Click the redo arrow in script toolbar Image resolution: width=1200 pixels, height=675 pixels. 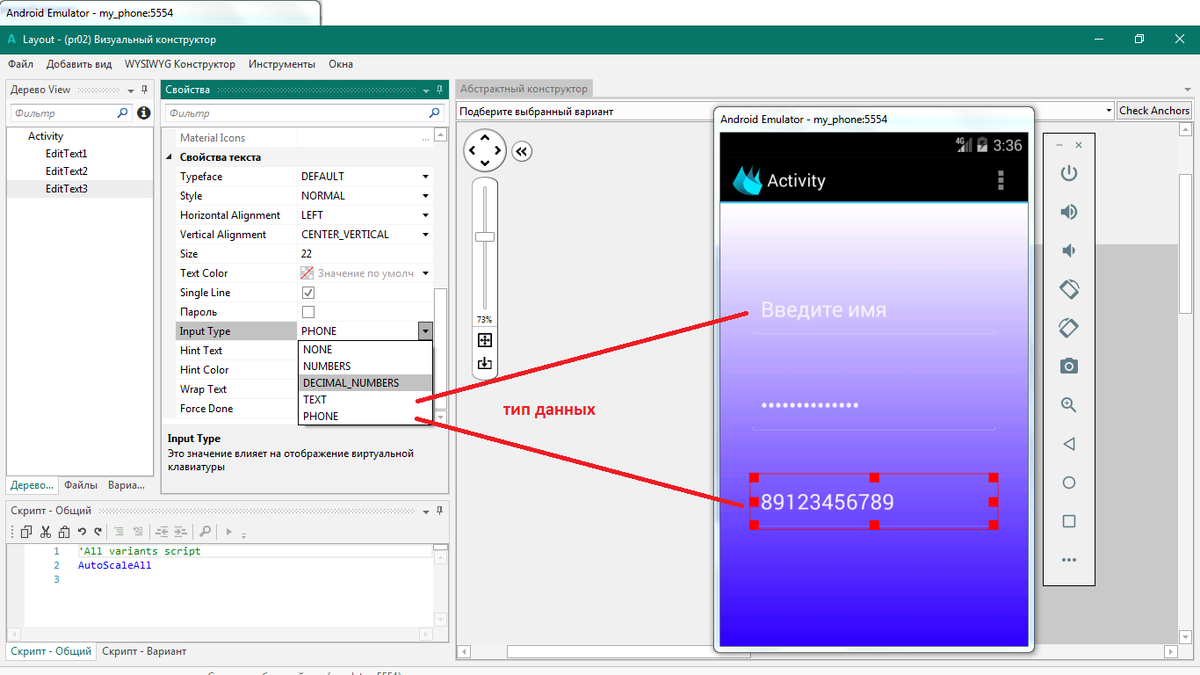click(x=97, y=531)
